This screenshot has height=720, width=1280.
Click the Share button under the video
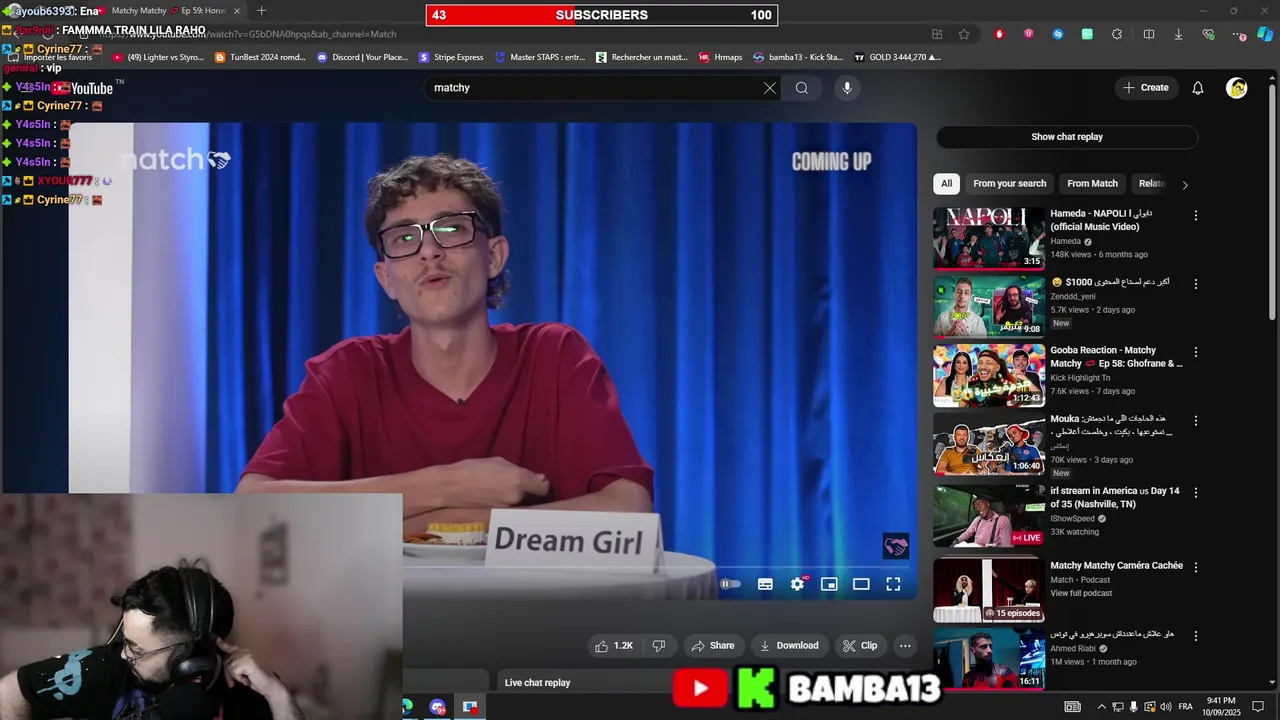(x=713, y=646)
